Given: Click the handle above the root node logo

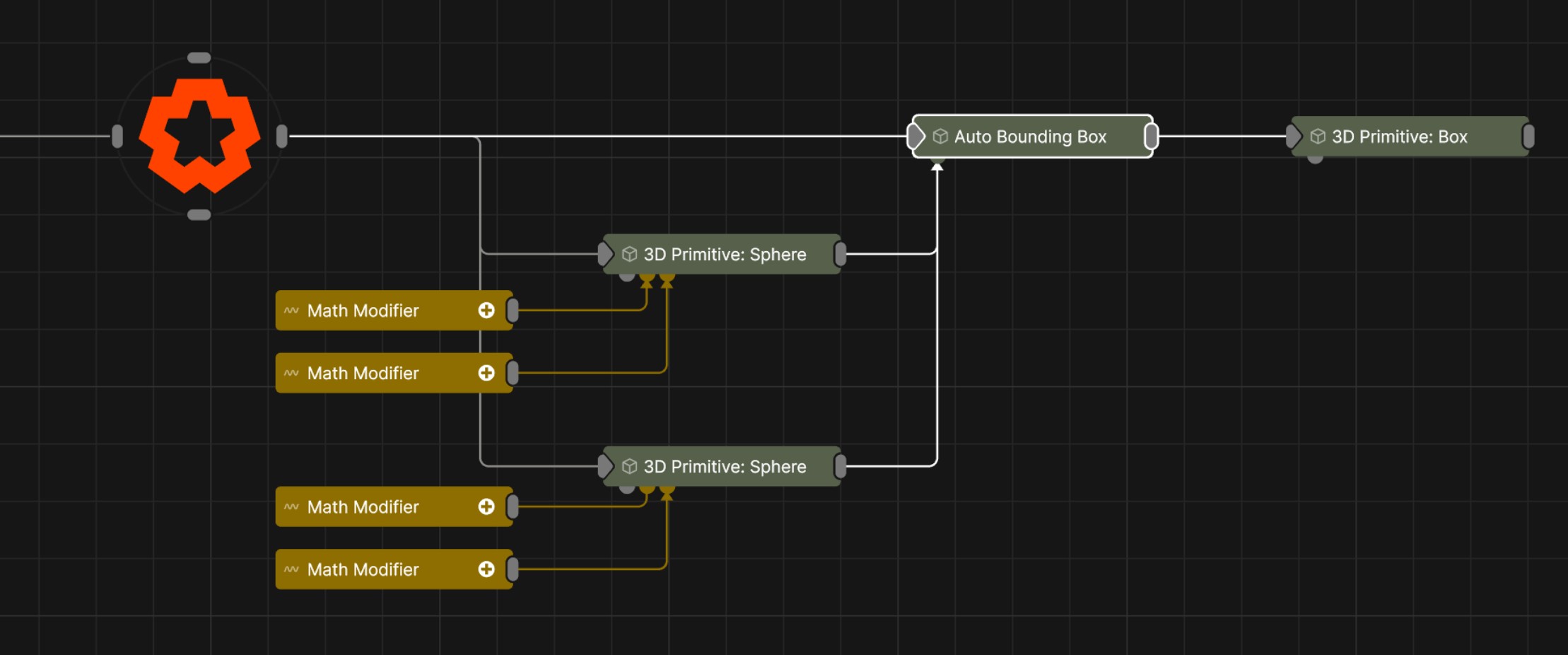Looking at the screenshot, I should pos(199,58).
